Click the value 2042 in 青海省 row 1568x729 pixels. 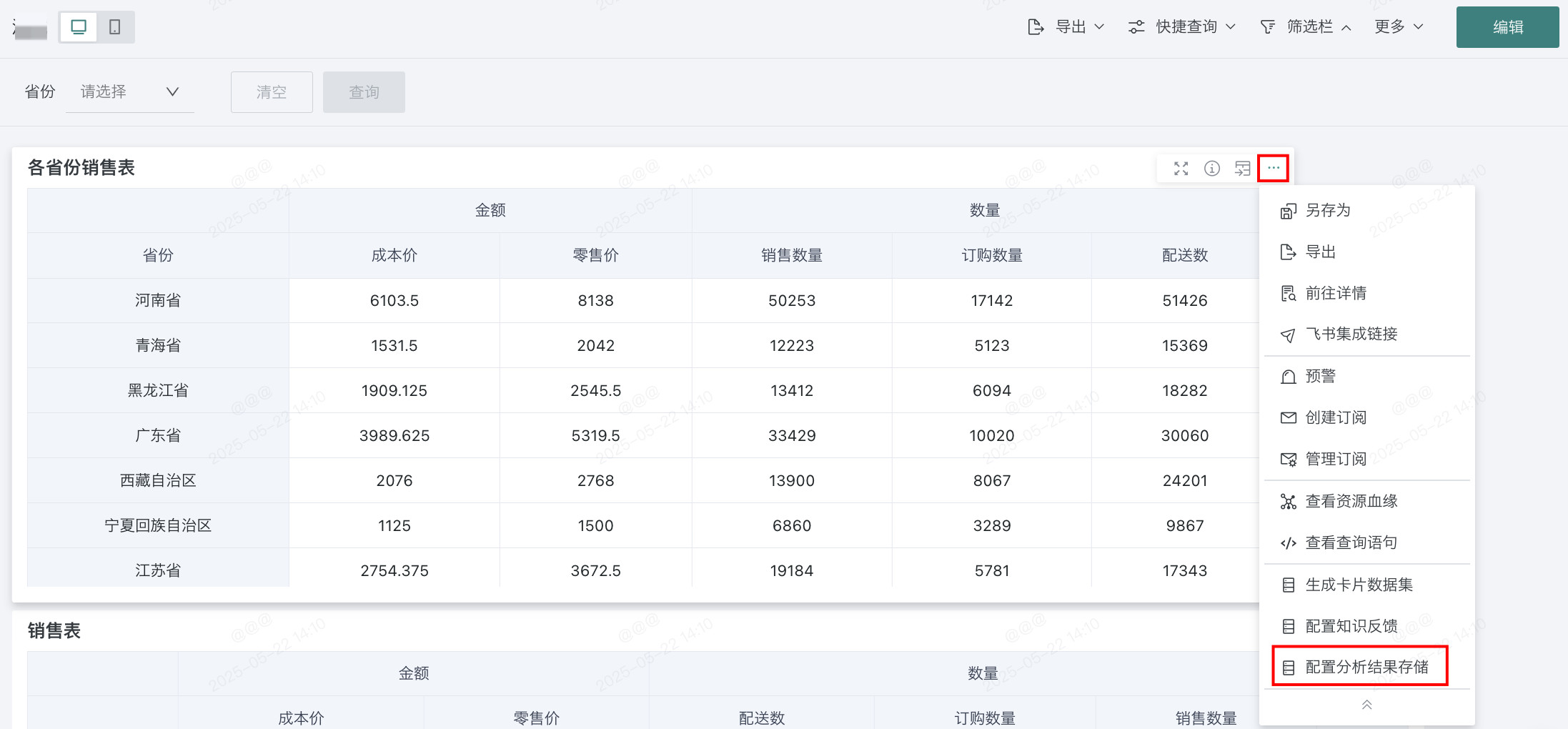coord(595,345)
